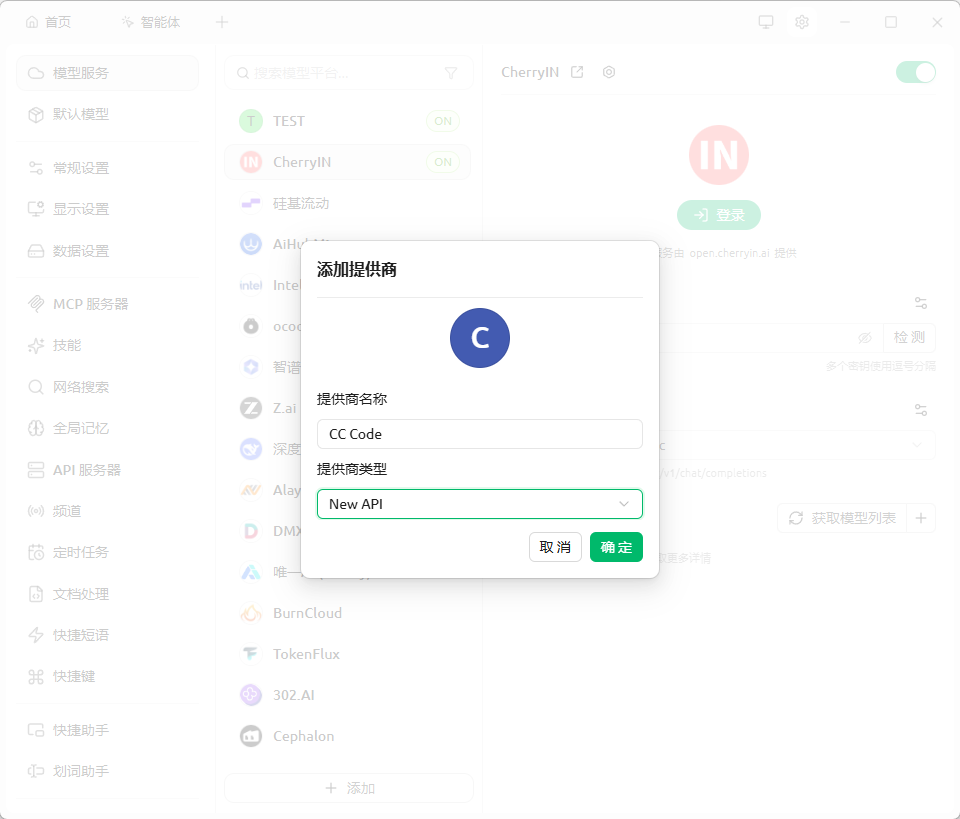
Task: Click the Intel logo icon in provider list
Action: pyautogui.click(x=251, y=285)
